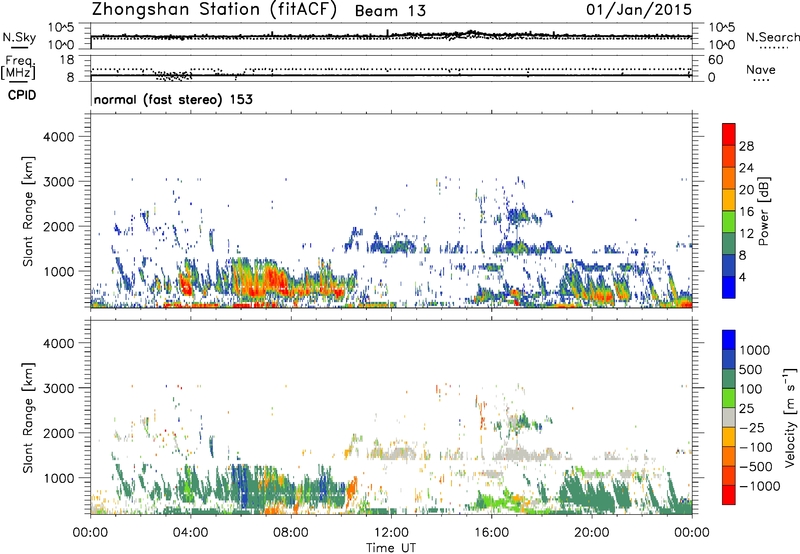800x554 pixels.
Task: Click the "Zhongshan Station (fitACF)" plot title
Action: (x=214, y=10)
